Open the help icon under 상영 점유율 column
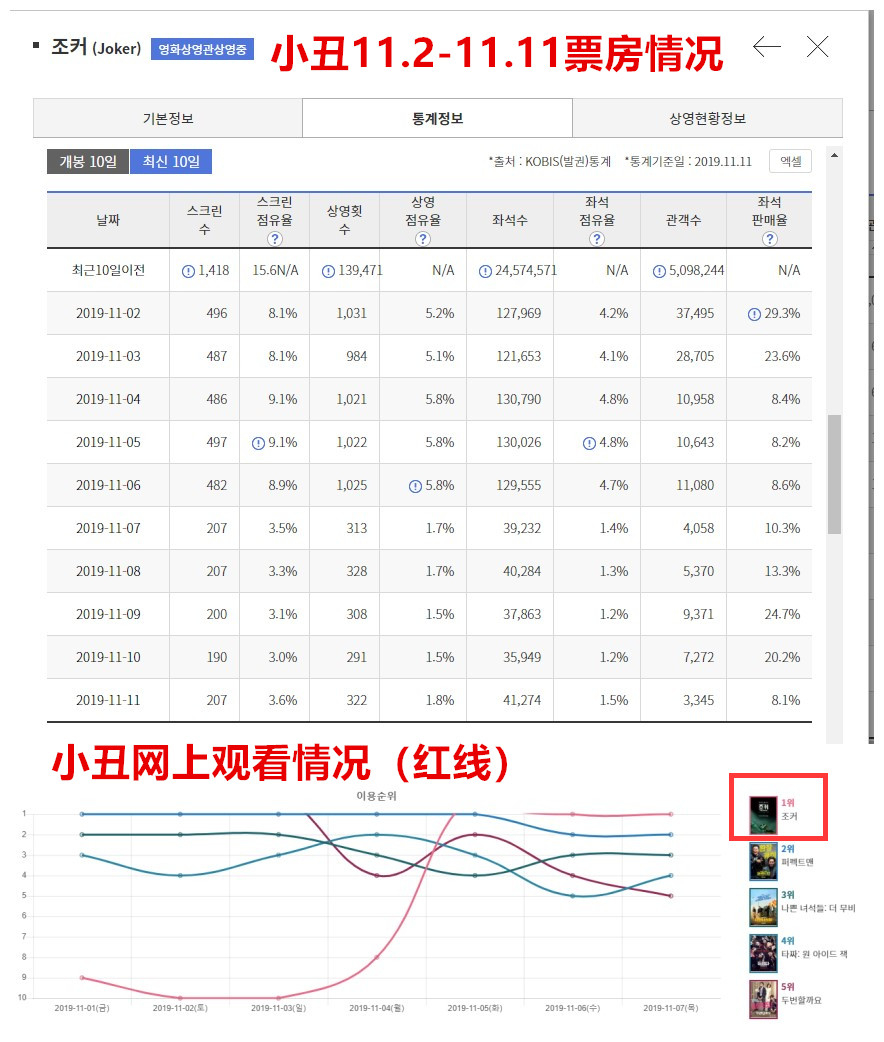Screen dimensions: 884x1042 (x=424, y=241)
